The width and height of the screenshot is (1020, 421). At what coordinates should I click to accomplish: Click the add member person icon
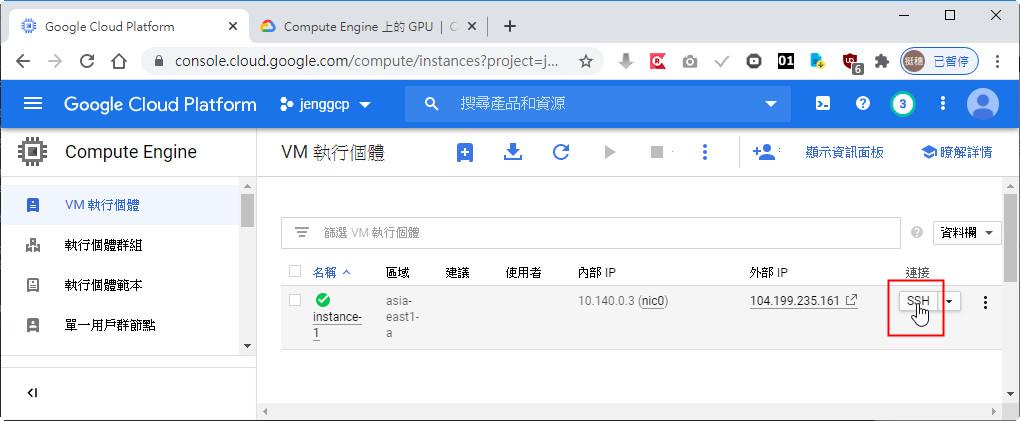coord(764,152)
